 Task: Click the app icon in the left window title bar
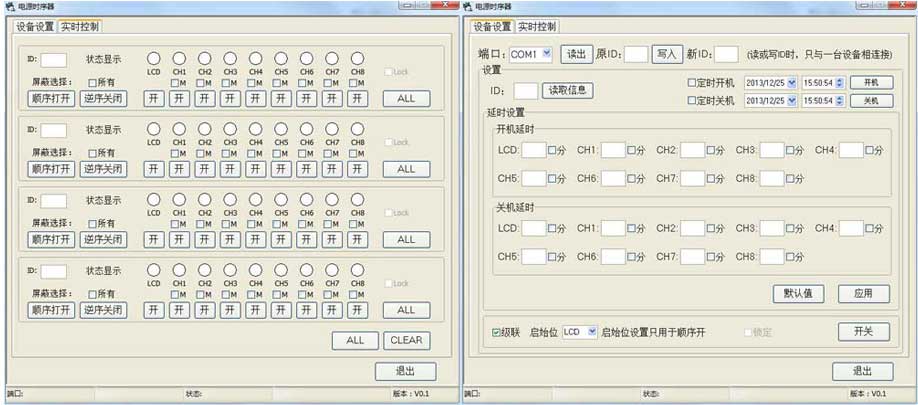[8, 6]
